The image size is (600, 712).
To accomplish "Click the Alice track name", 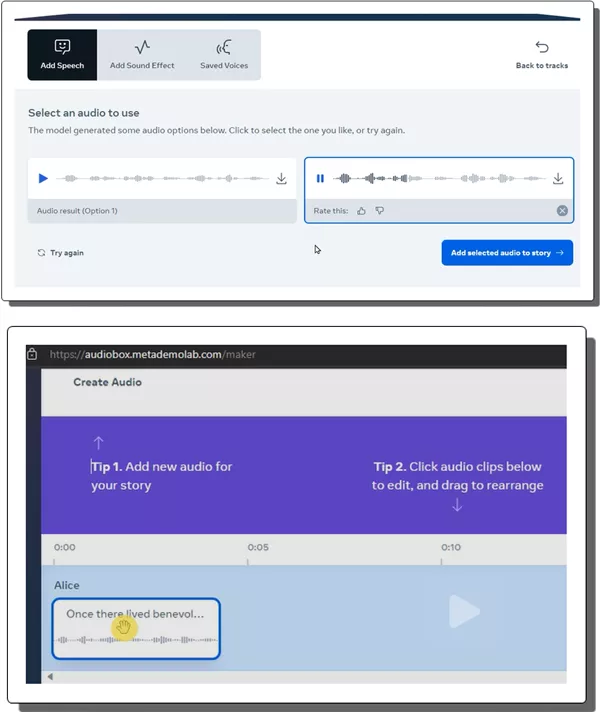I will [67, 585].
